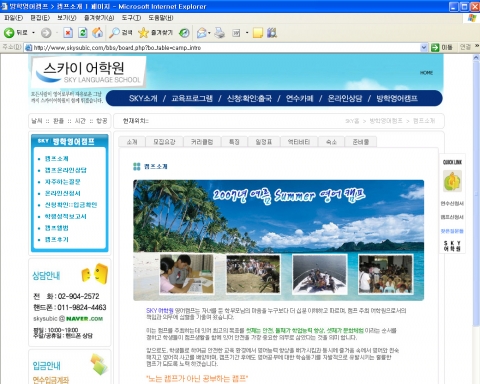
Task: Click the Stop loading red X icon
Action: [68, 33]
